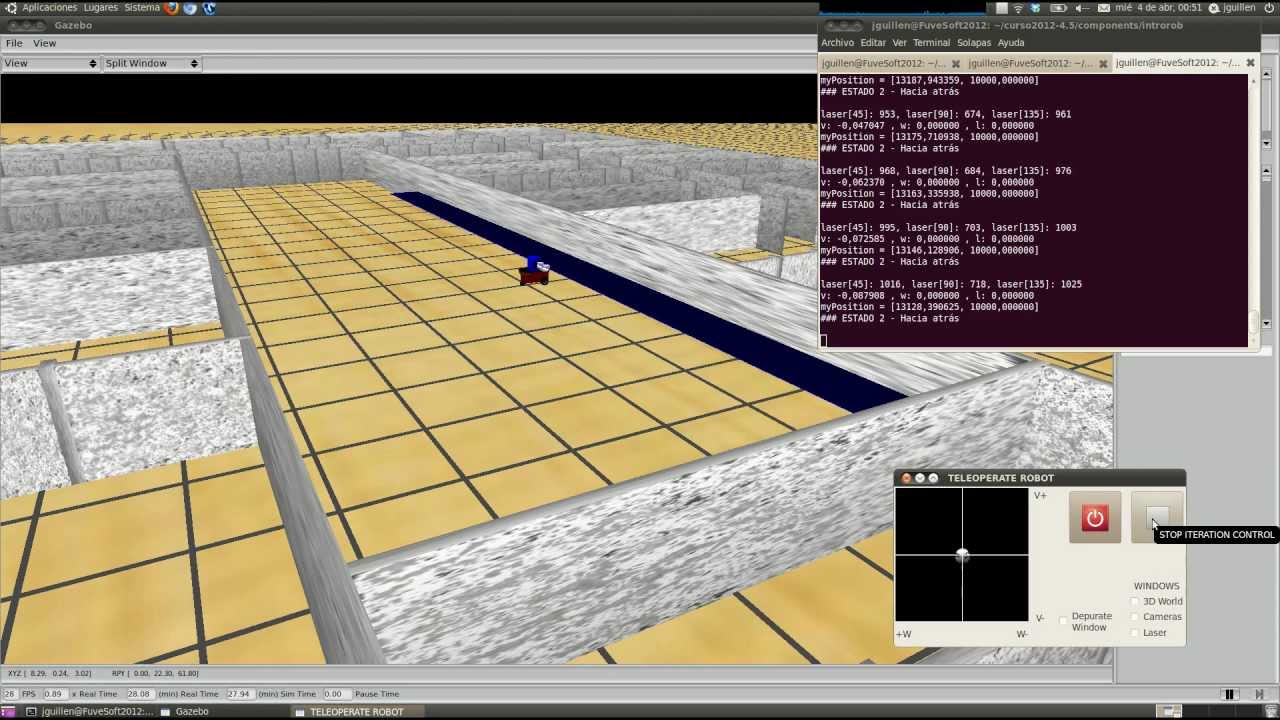The width and height of the screenshot is (1280, 720).
Task: Click the Ubuntu logo in top panel
Action: tap(11, 8)
